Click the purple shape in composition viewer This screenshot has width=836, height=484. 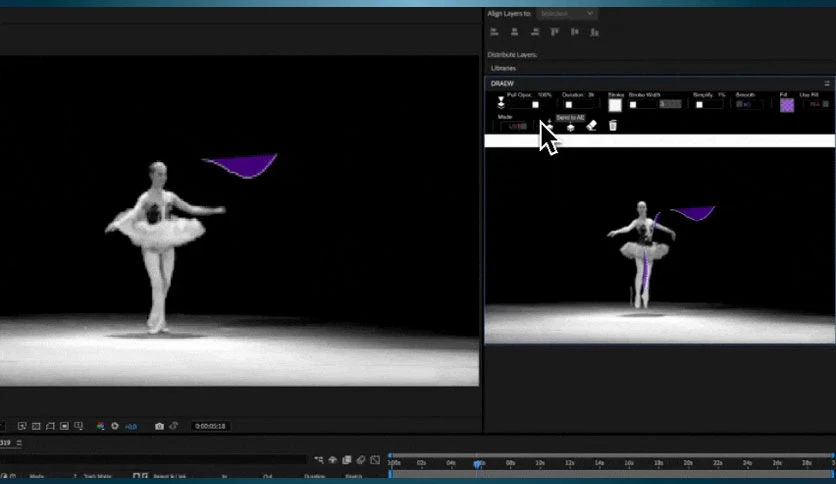tap(243, 165)
